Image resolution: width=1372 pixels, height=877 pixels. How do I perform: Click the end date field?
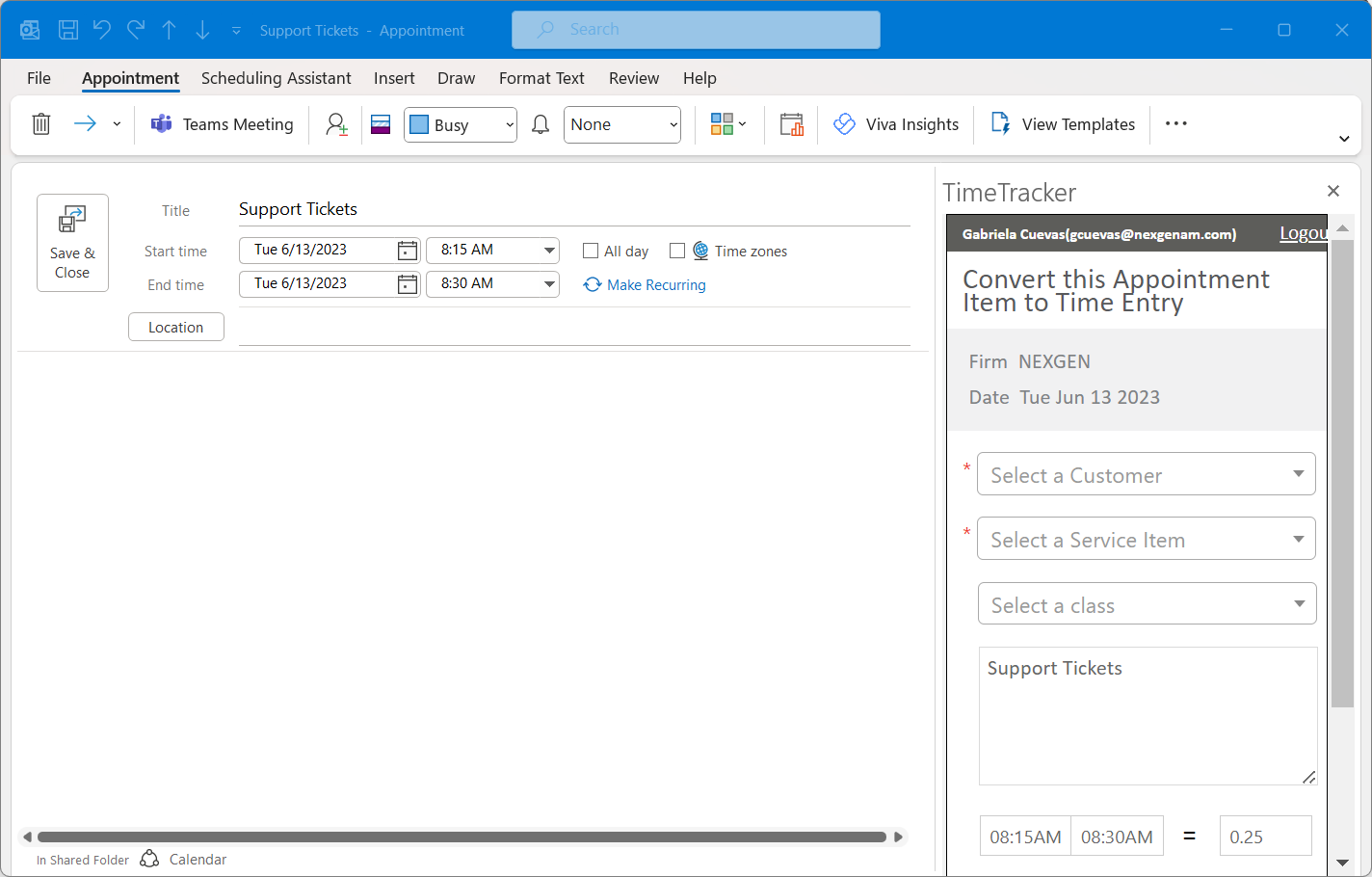317,284
